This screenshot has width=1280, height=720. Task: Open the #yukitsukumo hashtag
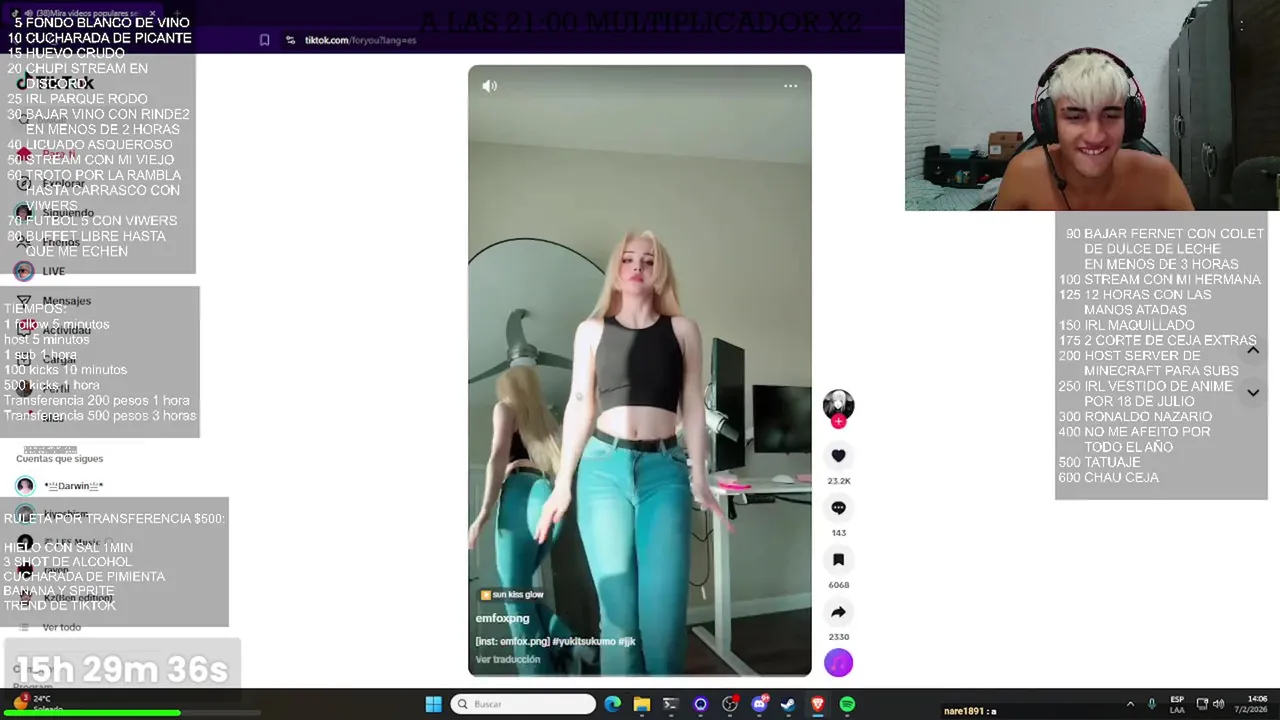point(584,641)
